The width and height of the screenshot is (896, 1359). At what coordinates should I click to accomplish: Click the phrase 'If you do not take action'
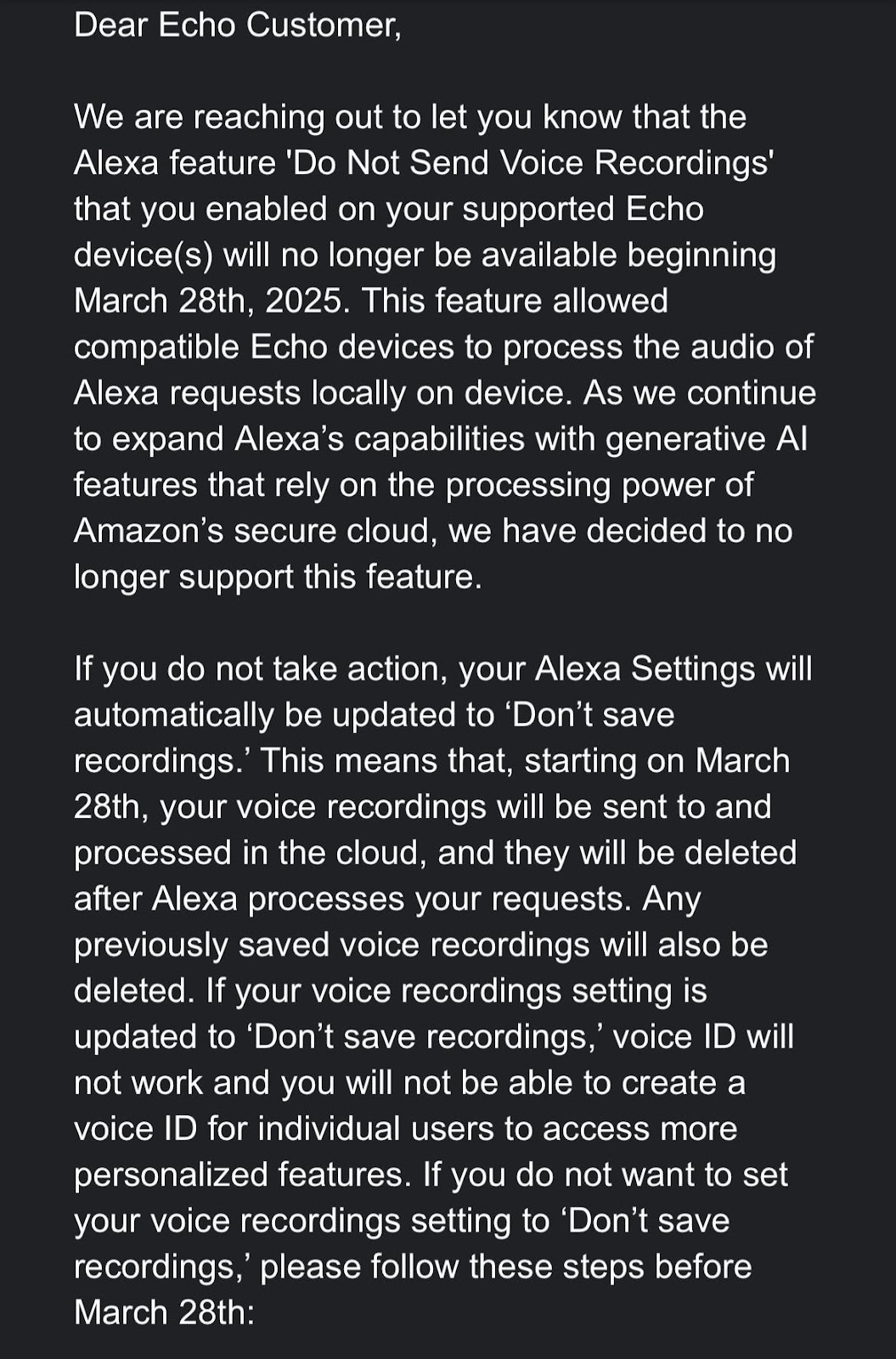261,668
